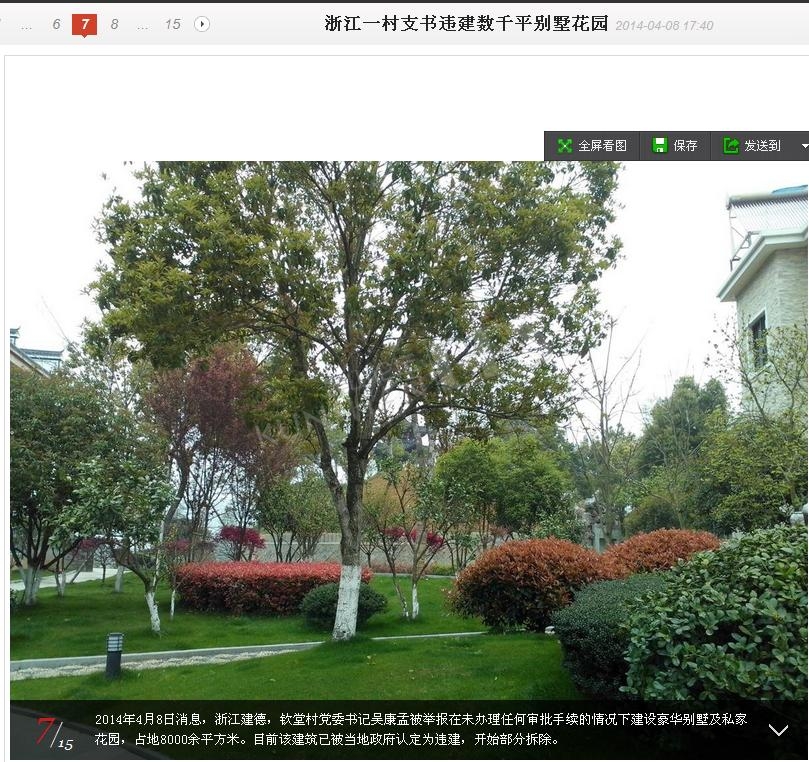The image size is (809, 762).
Task: Click the 7/15 image counter
Action: click(x=55, y=733)
